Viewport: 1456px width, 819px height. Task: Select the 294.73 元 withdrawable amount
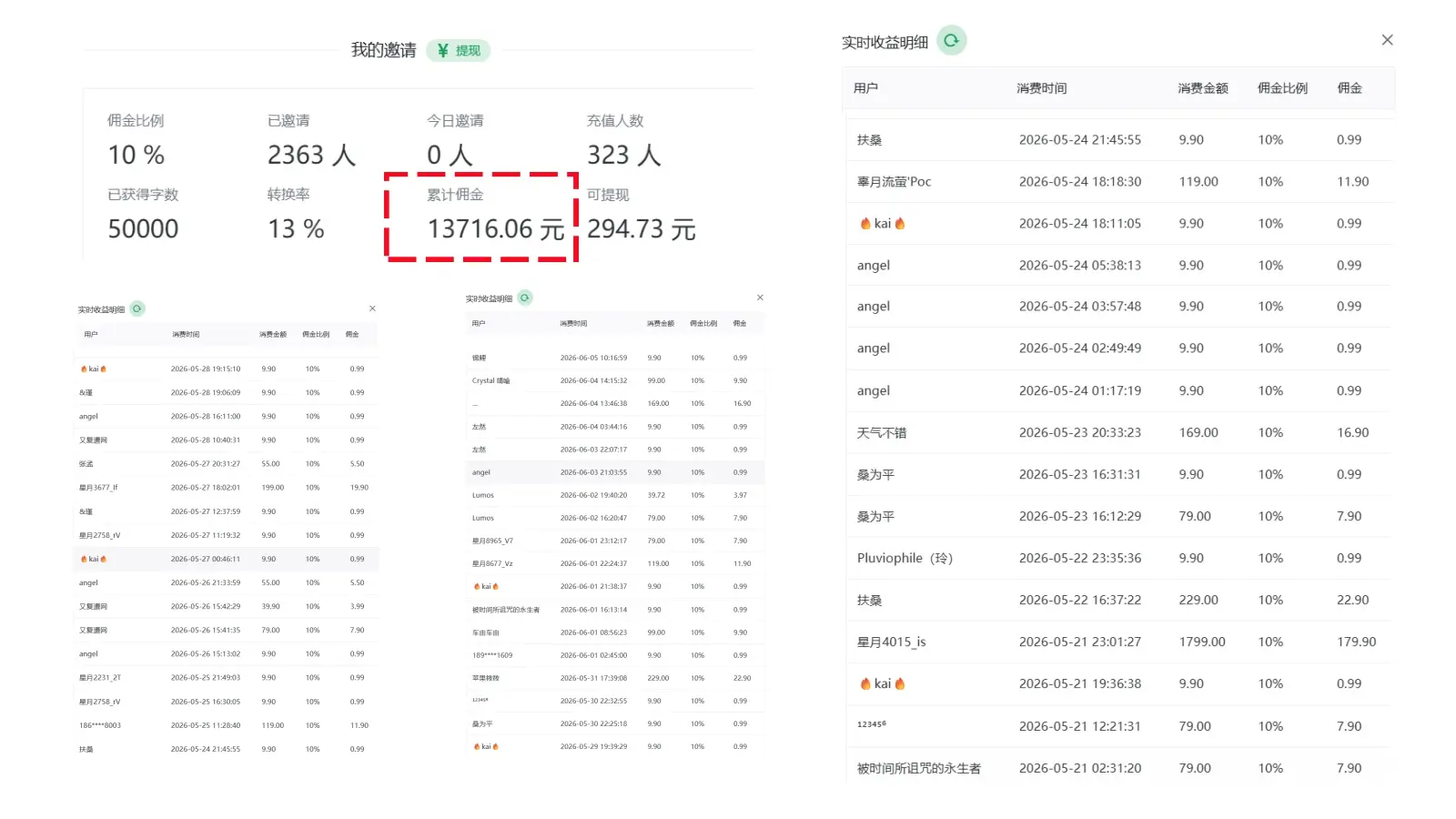642,229
